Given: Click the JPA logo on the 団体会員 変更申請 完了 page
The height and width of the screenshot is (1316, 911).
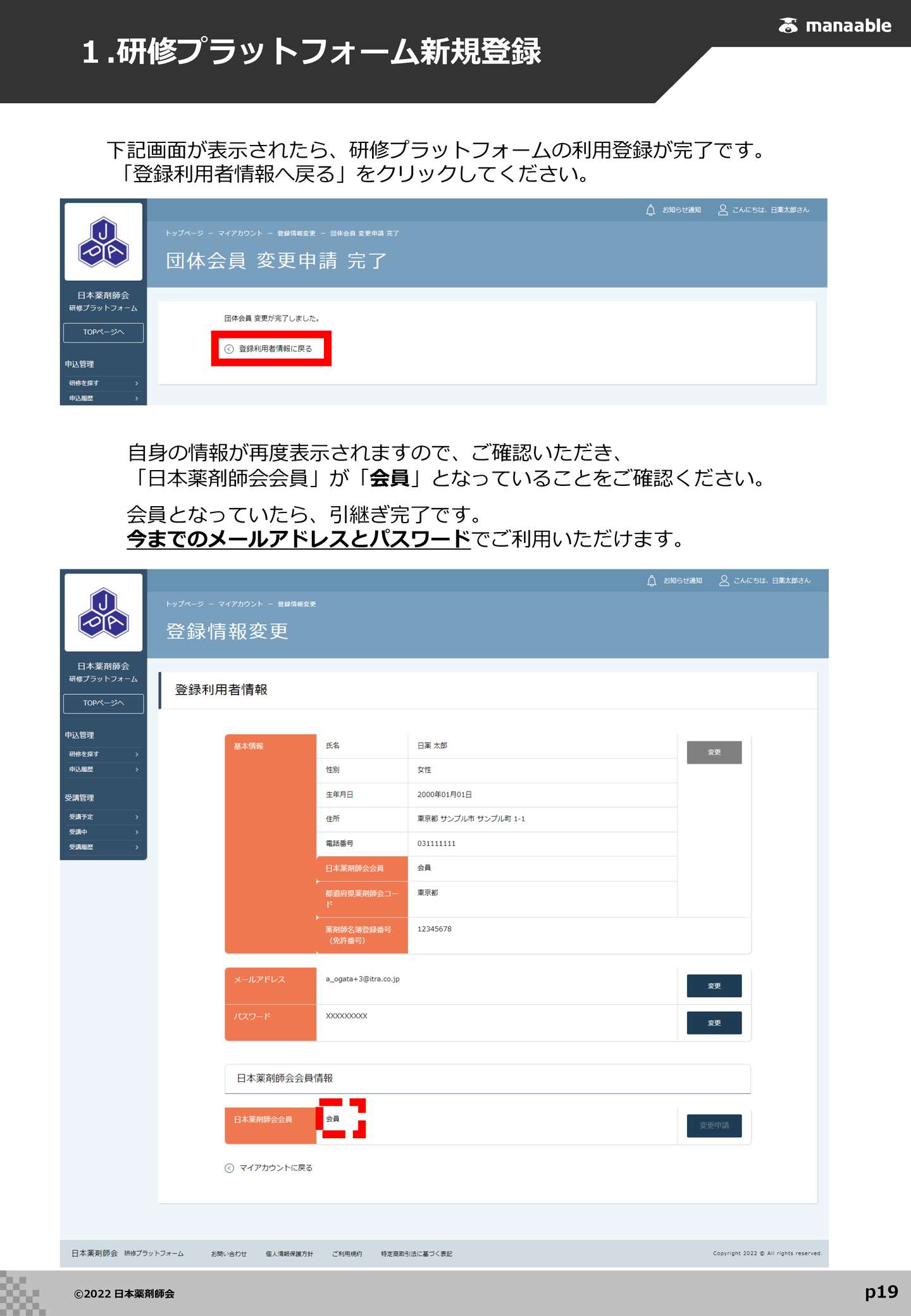Looking at the screenshot, I should [103, 242].
